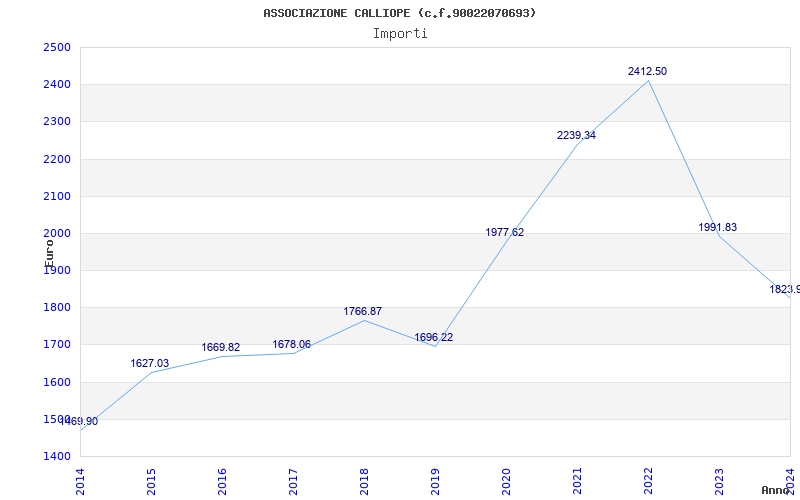
Task: Click the 2100 y-axis tick label
Action: [x=57, y=196]
